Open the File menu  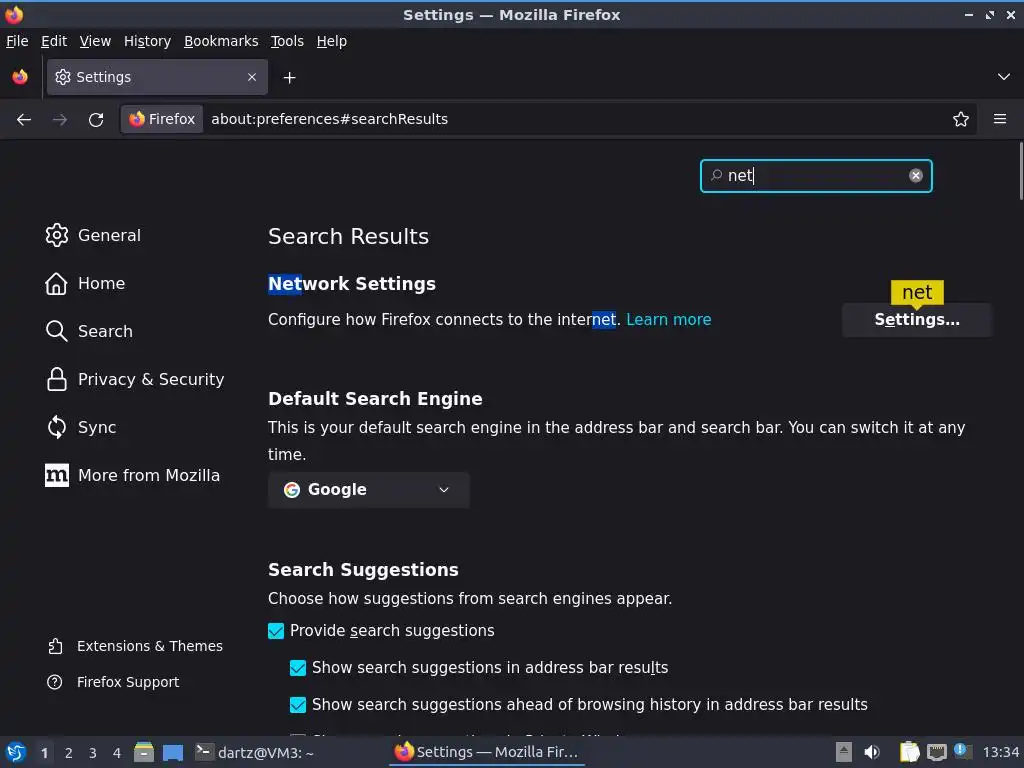(x=17, y=41)
